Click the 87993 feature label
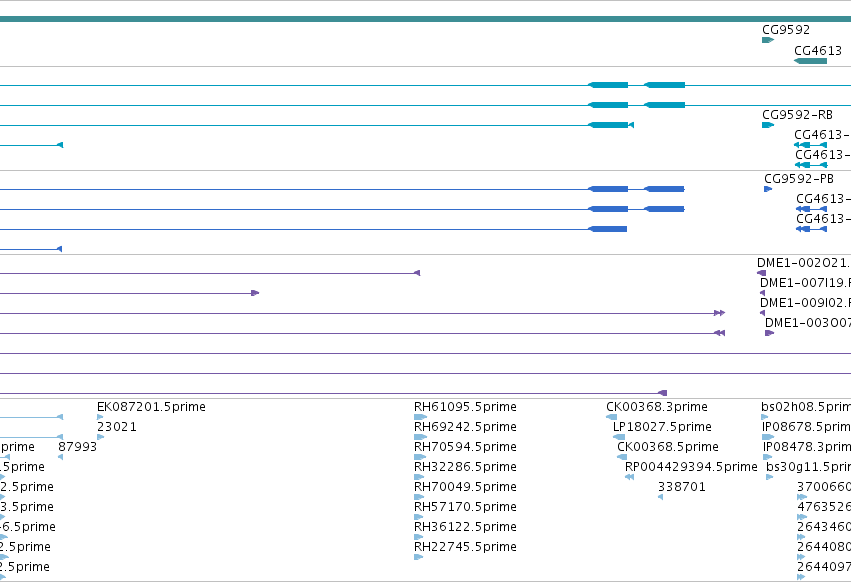This screenshot has width=851, height=582. (x=78, y=447)
